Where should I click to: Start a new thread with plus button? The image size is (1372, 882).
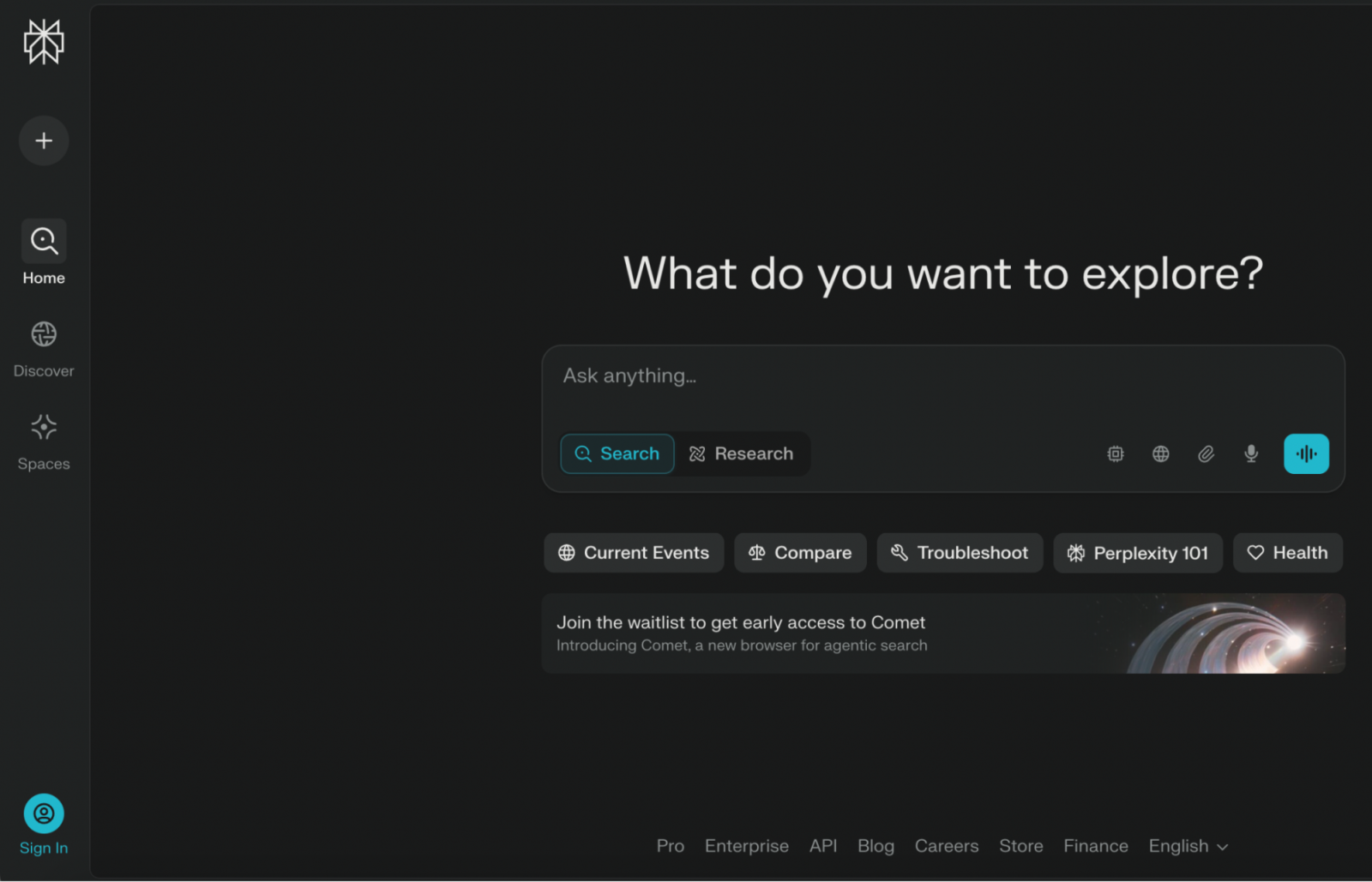[44, 141]
